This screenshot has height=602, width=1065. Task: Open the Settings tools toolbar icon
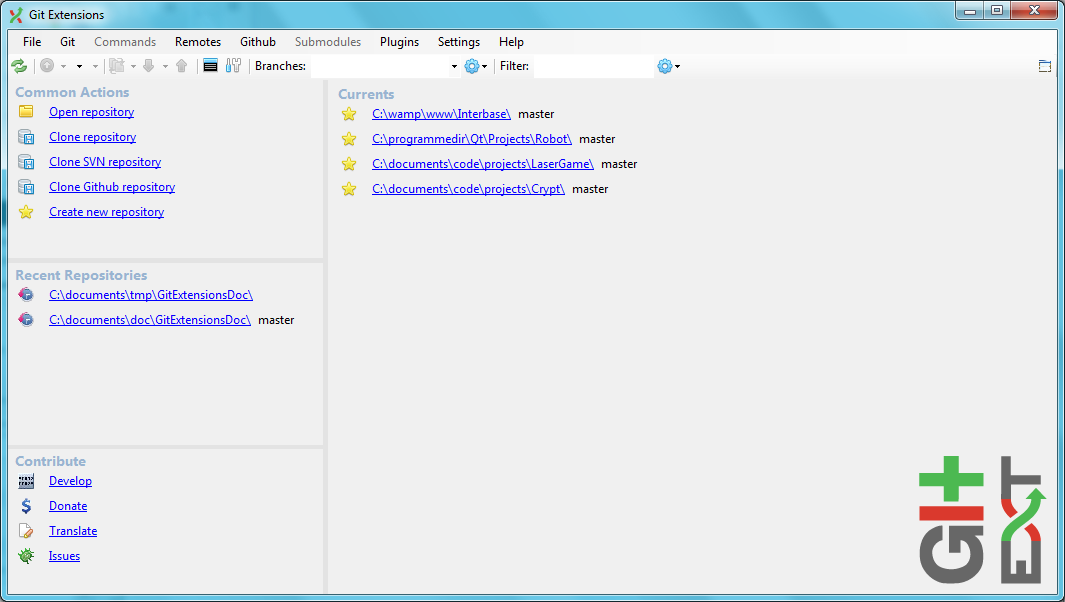(234, 66)
